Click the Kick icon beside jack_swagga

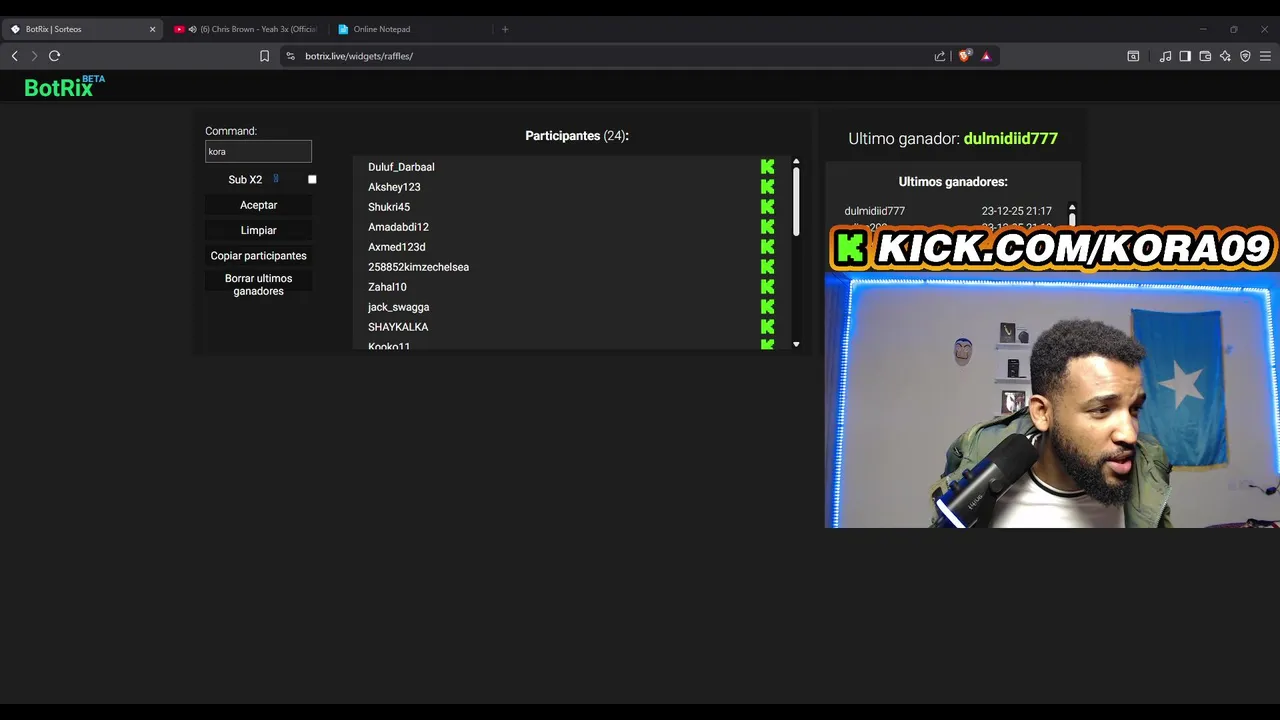[x=767, y=307]
